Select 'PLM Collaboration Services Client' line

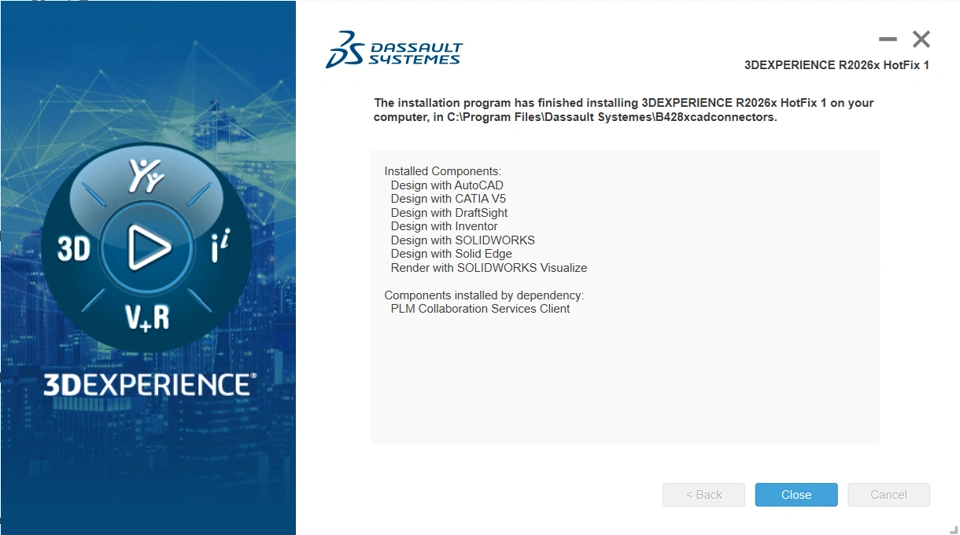pos(480,309)
